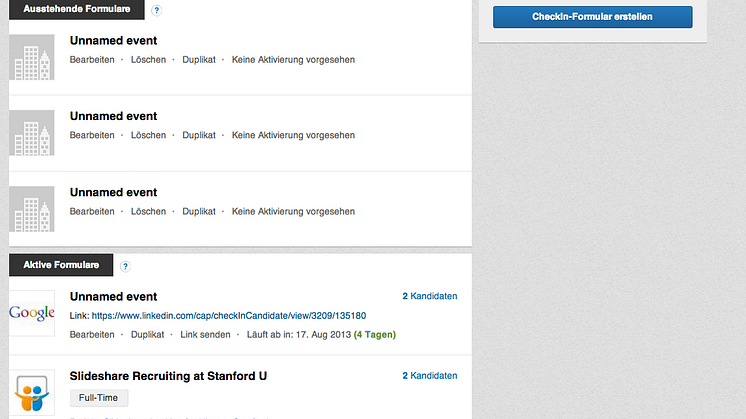Screen dimensions: 746x419
Task: Click help icon next to Aktive Formulare
Action: tap(125, 266)
